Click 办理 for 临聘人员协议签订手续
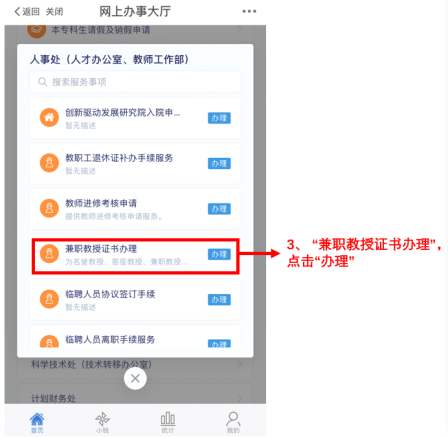This screenshot has width=448, height=437. coord(219,300)
